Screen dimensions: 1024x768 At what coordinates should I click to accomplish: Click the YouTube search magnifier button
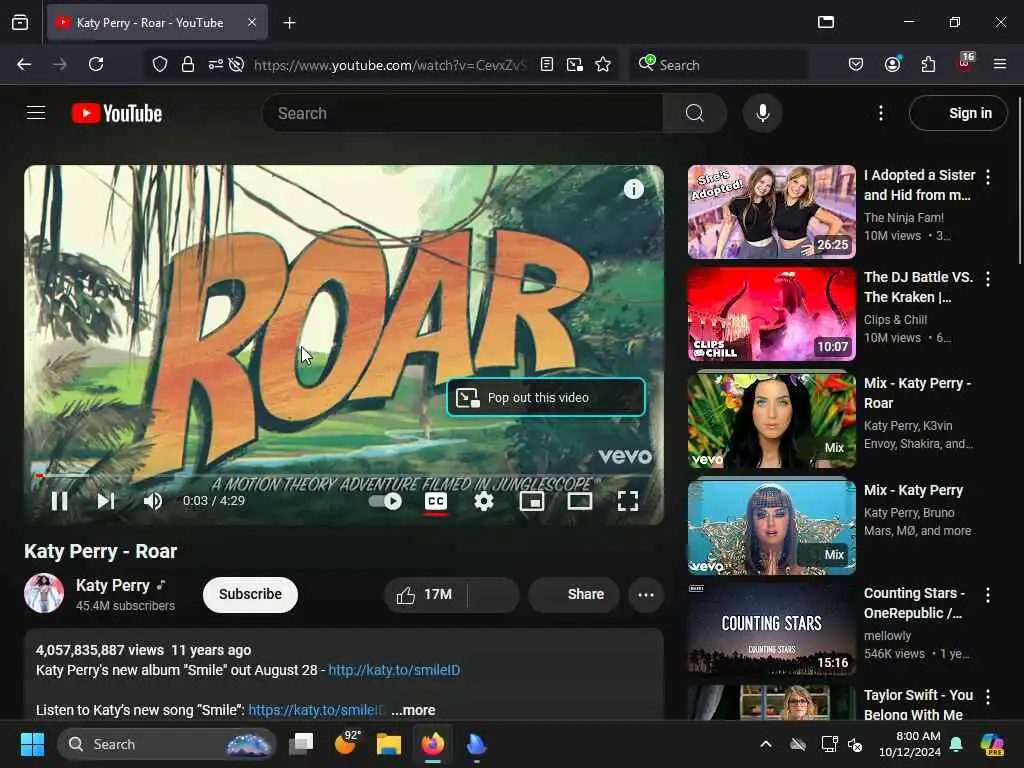point(694,113)
